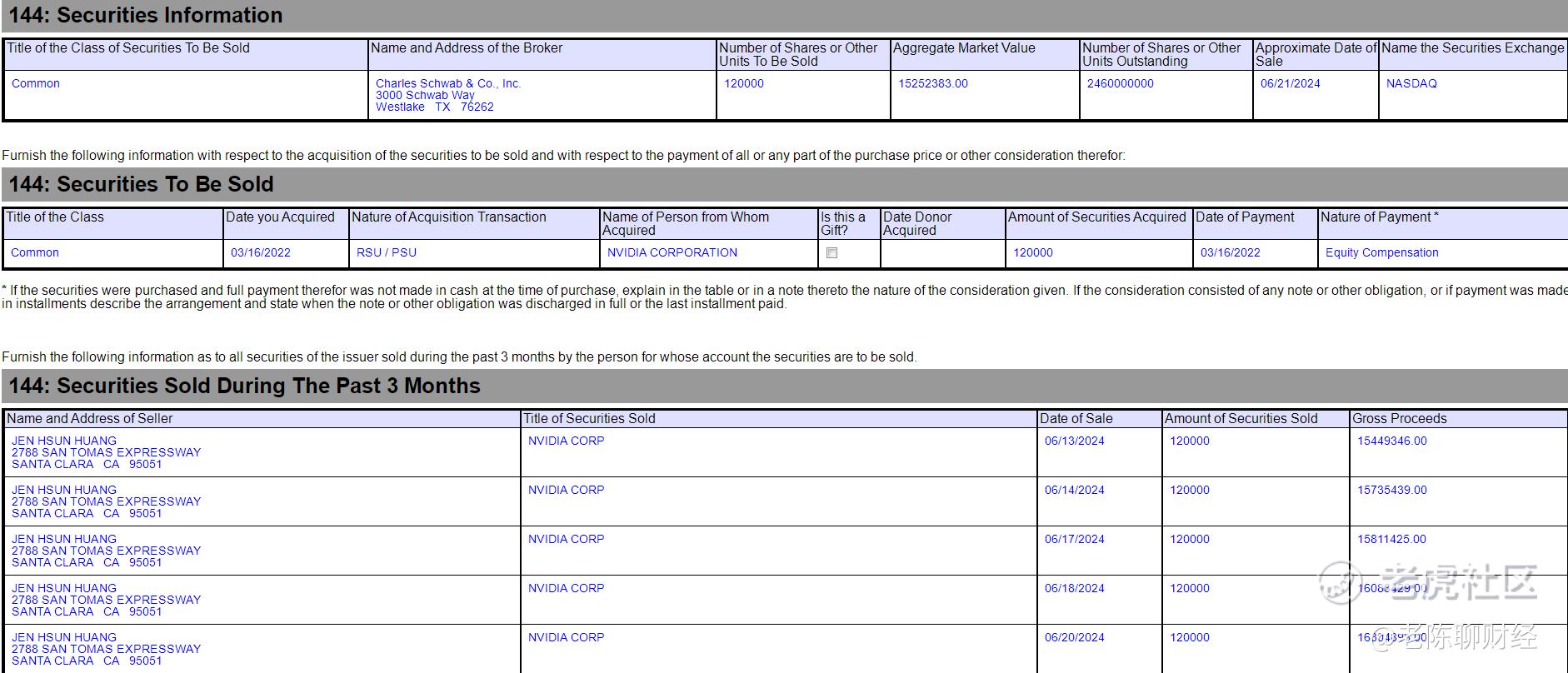Click the "NASDAQ" exchange value
The height and width of the screenshot is (673, 1568).
click(1411, 83)
